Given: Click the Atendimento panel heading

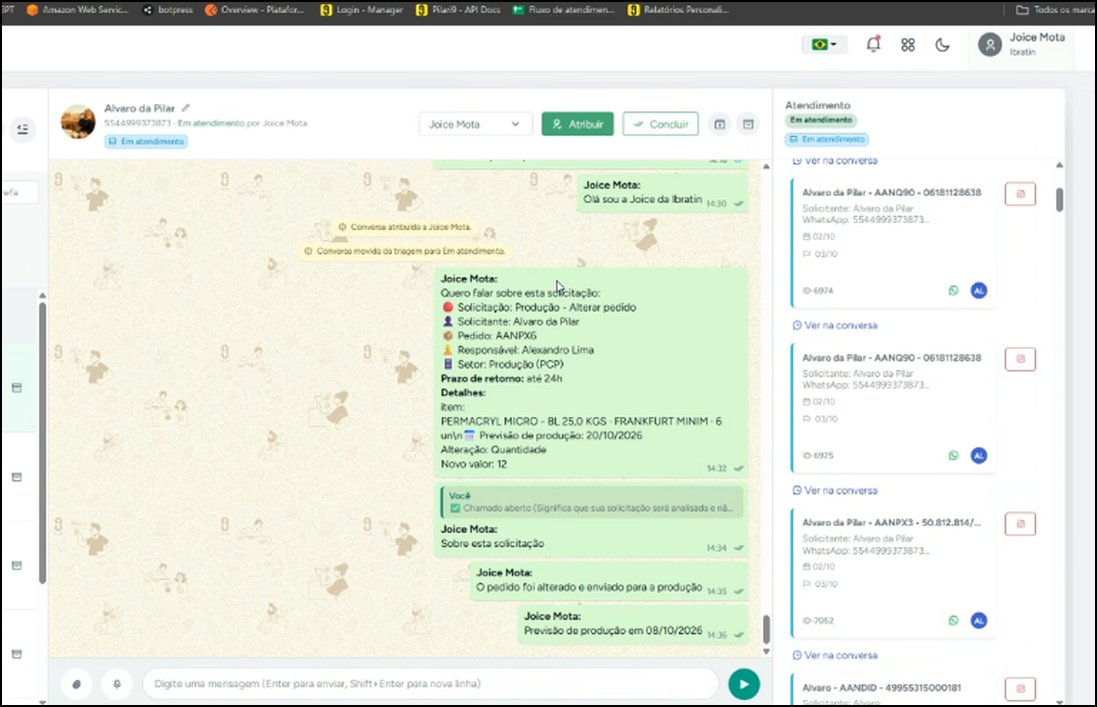Looking at the screenshot, I should click(817, 105).
